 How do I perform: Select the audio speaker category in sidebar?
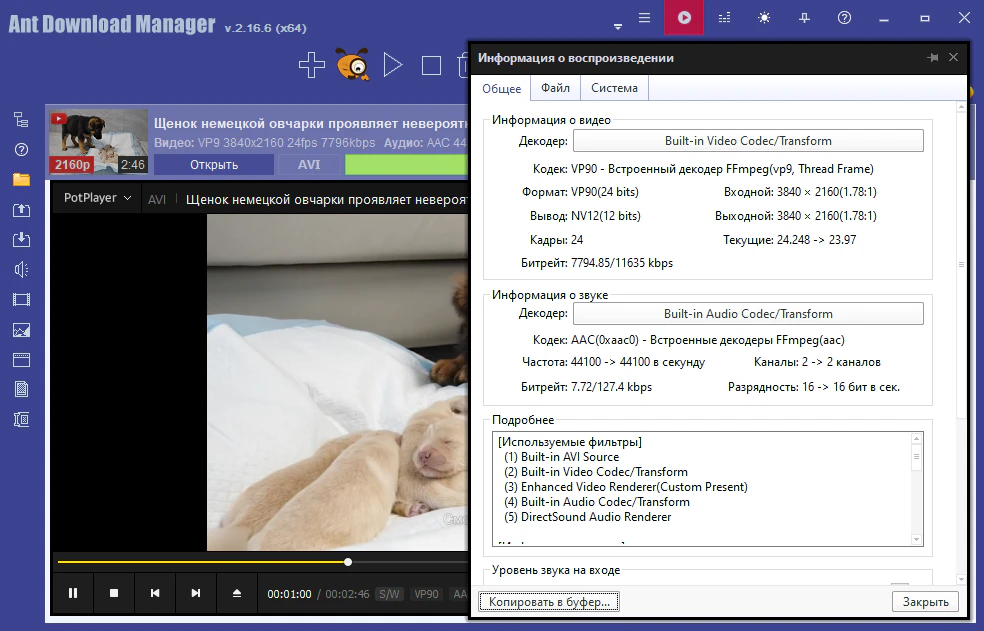(21, 270)
